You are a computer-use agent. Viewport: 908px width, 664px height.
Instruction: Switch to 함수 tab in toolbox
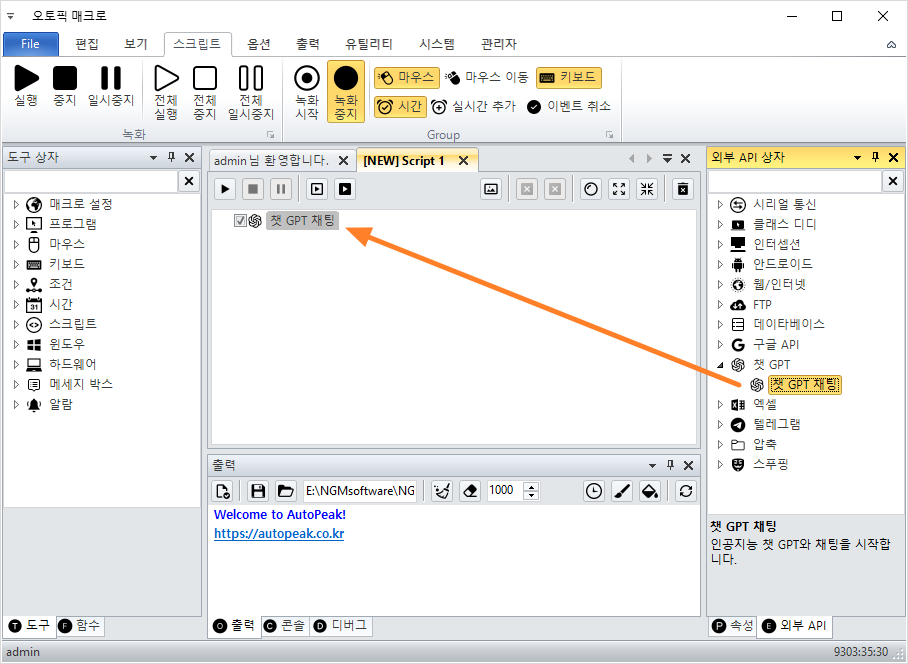(80, 626)
